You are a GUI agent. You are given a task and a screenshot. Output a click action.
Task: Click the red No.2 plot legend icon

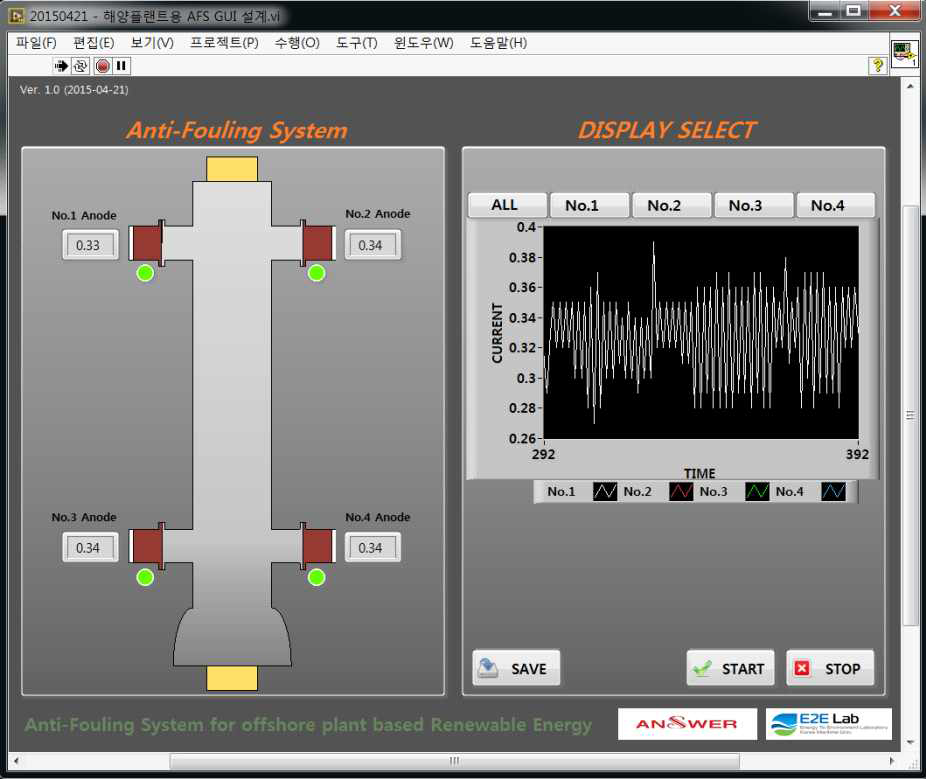click(x=681, y=491)
